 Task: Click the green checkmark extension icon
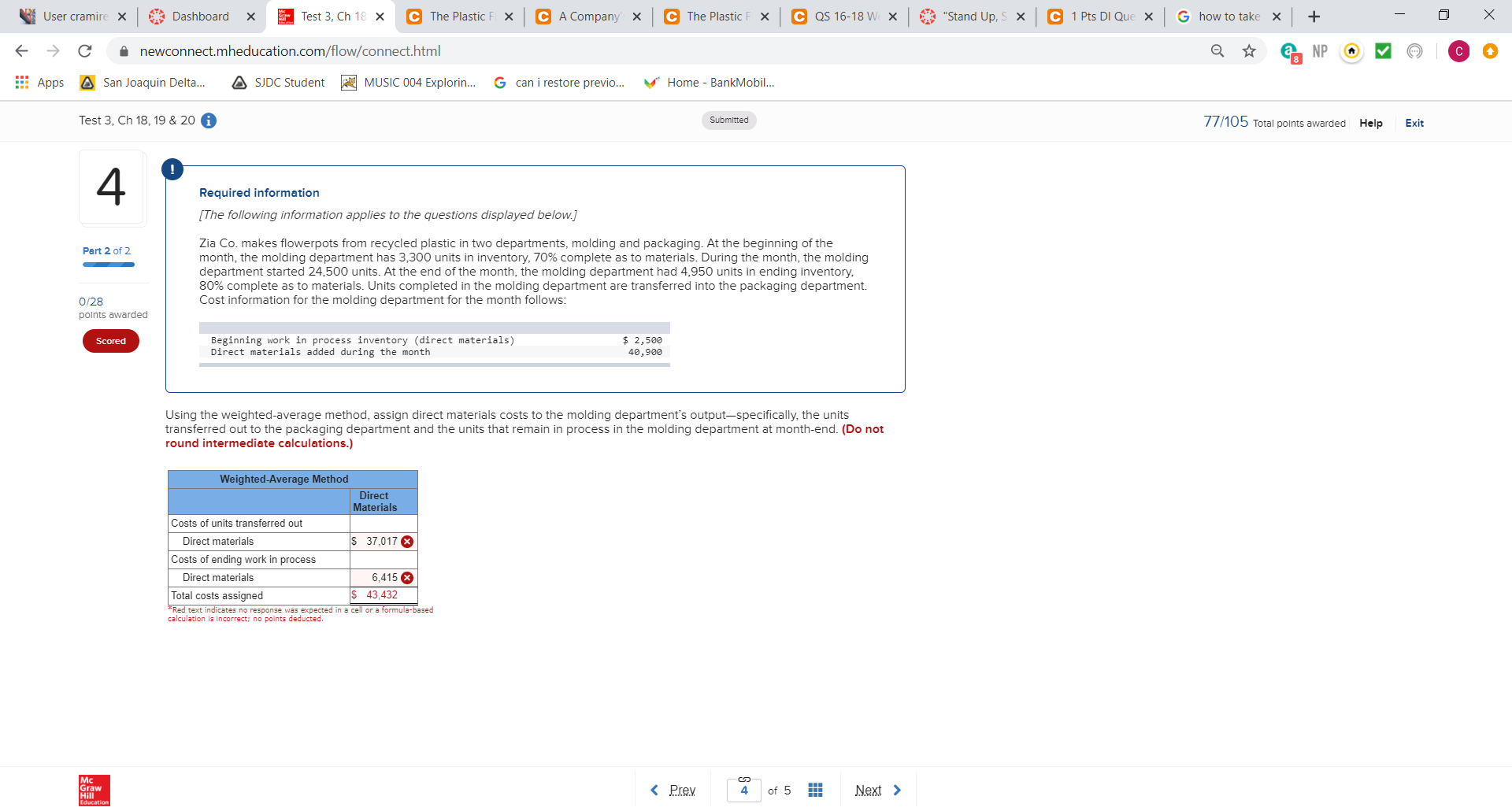coord(1384,50)
